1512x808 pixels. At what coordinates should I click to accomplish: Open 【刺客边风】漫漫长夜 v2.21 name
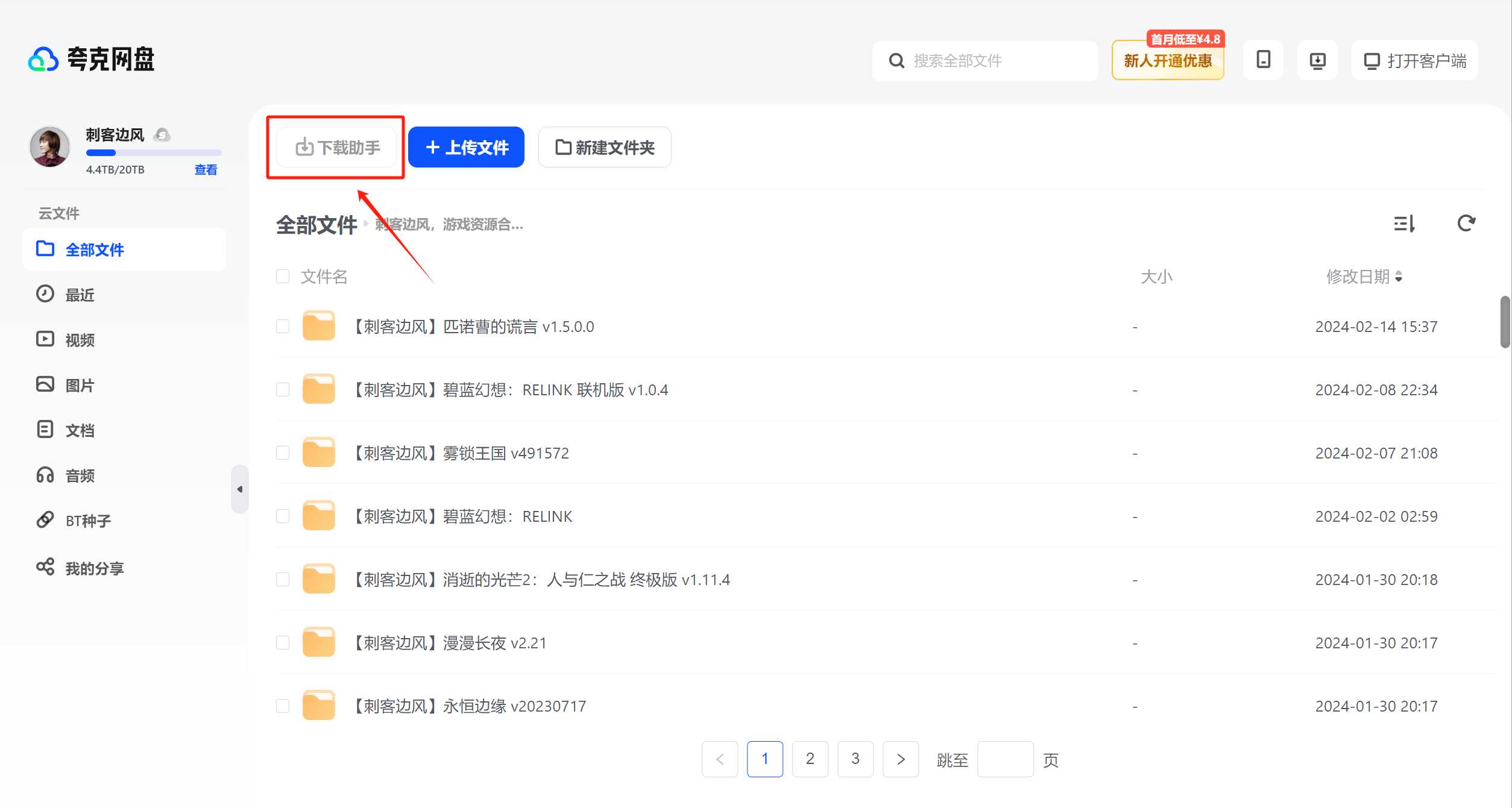tap(447, 643)
